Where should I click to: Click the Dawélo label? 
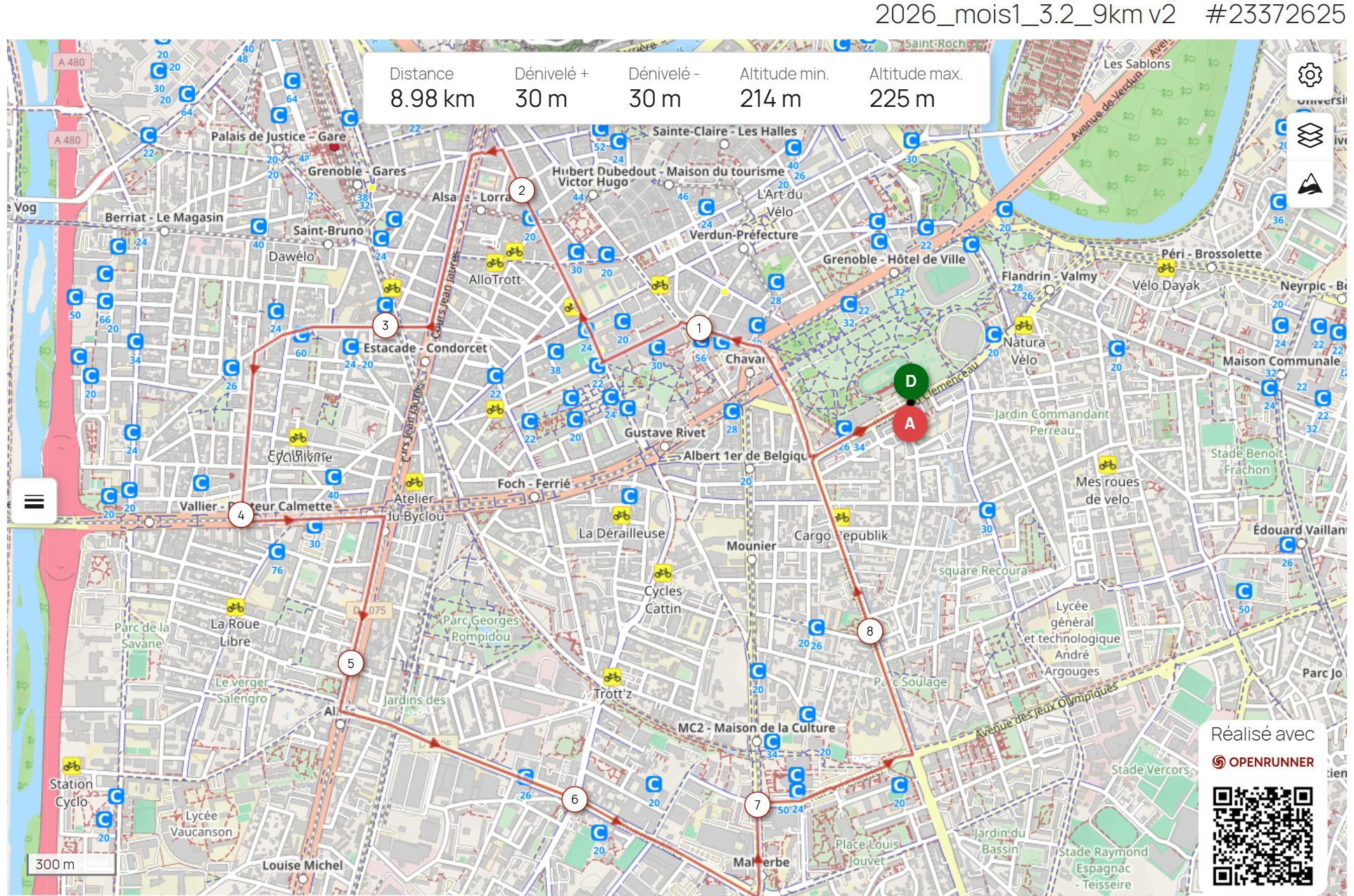pos(291,257)
